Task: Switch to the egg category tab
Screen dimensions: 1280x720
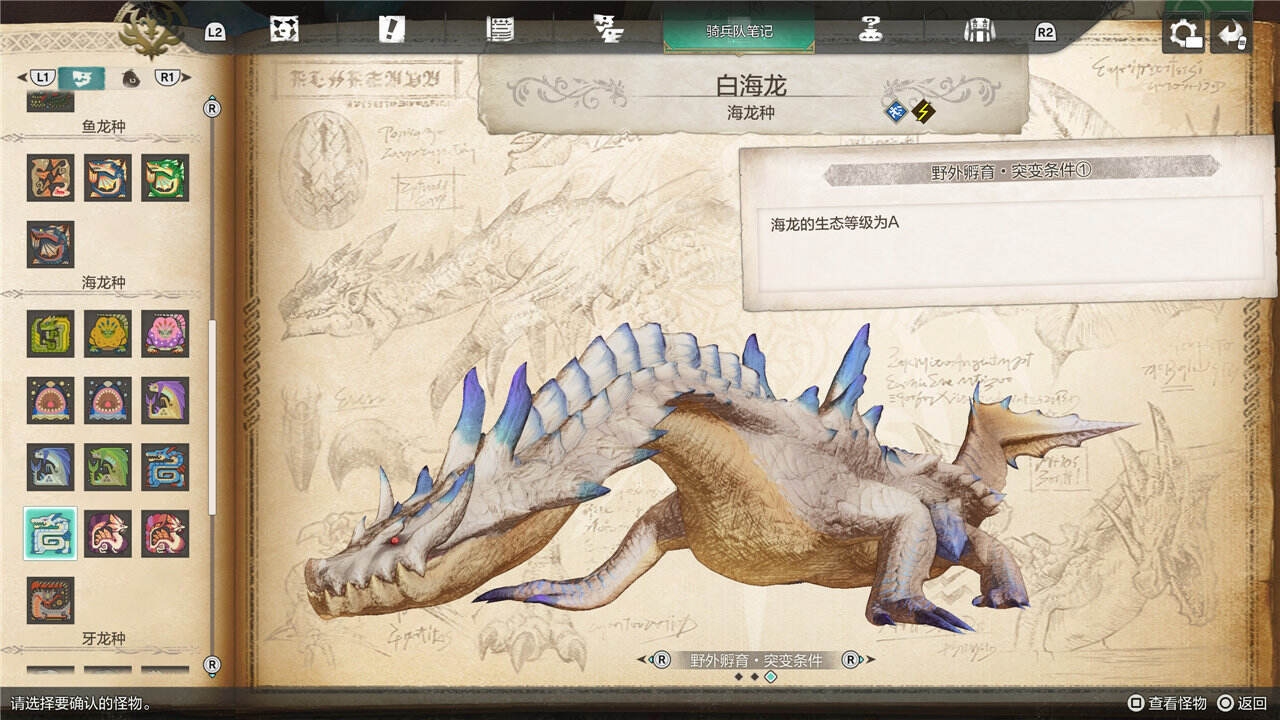Action: pos(130,77)
